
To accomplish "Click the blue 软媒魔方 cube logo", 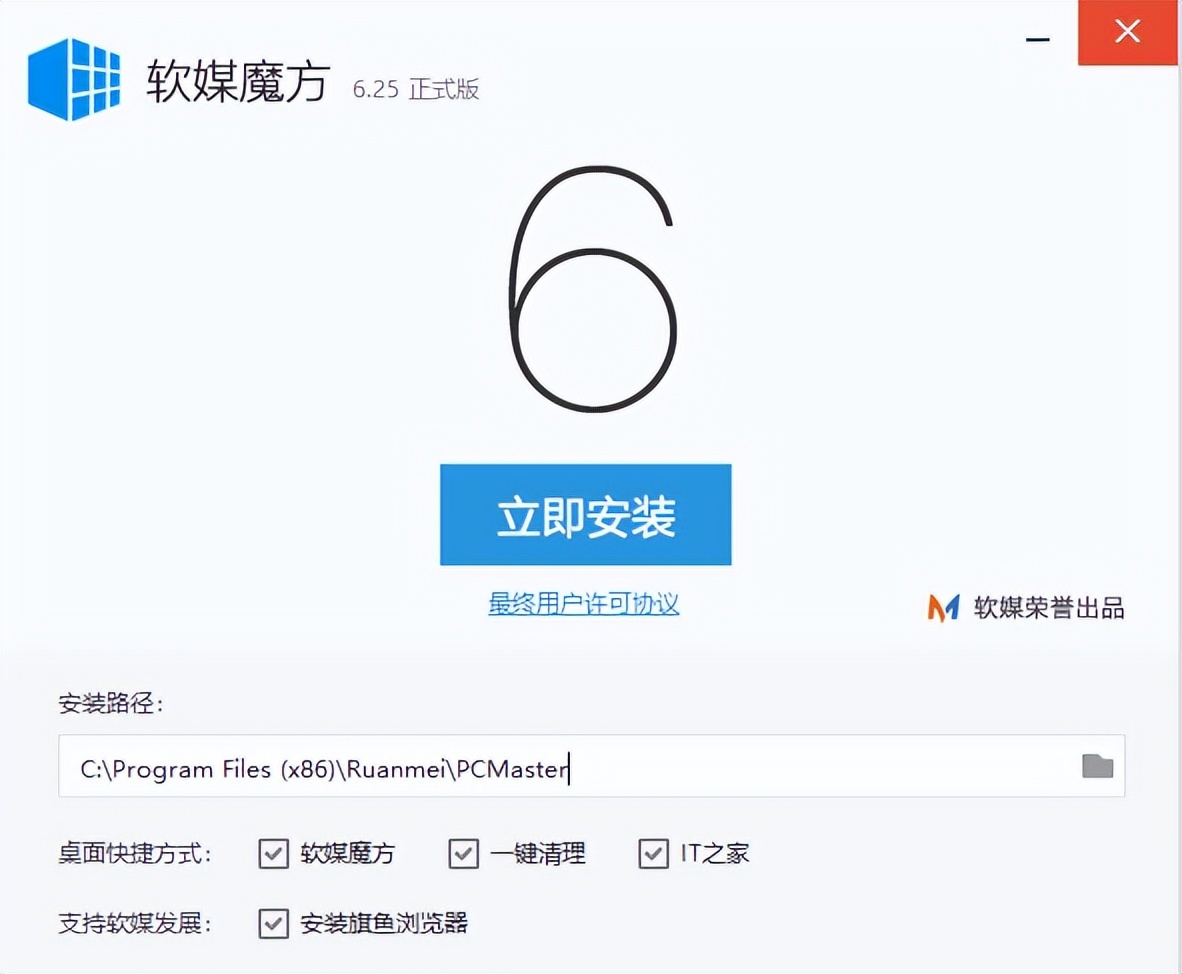I will 74,79.
